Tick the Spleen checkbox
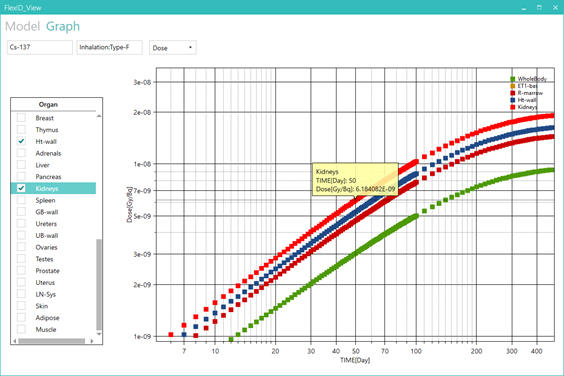564x376 pixels. pos(21,200)
